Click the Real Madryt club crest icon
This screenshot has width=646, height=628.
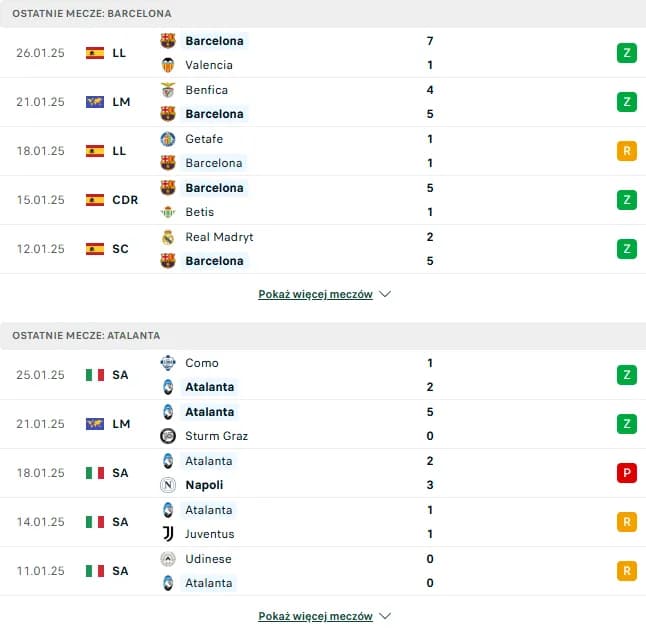click(168, 237)
